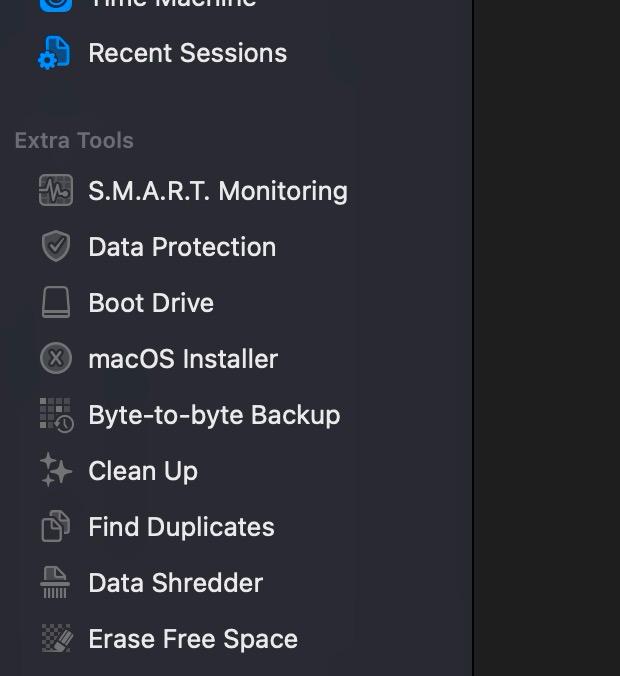Select the S.M.A.R.T. Monitoring text label
Viewport: 620px width, 676px height.
tap(217, 191)
